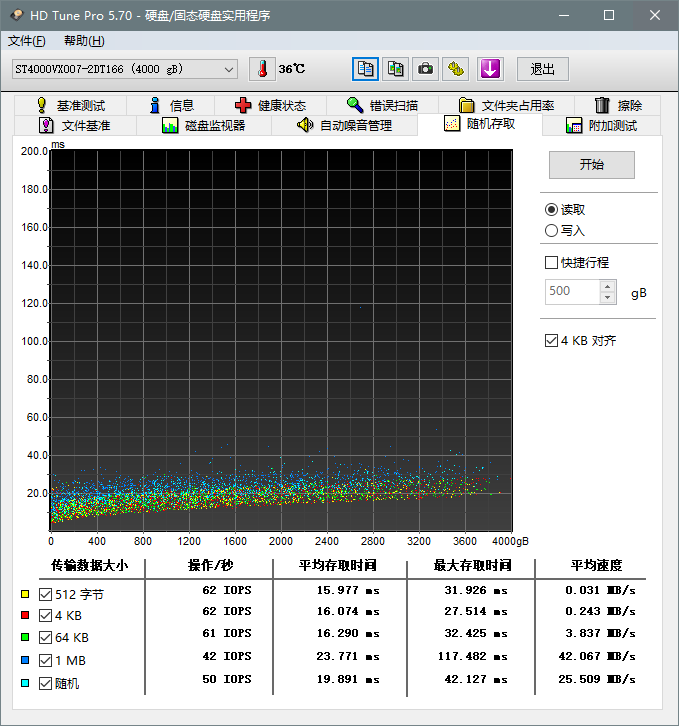
Task: Click the 25.509 MB/s average speed value
Action: [x=597, y=679]
